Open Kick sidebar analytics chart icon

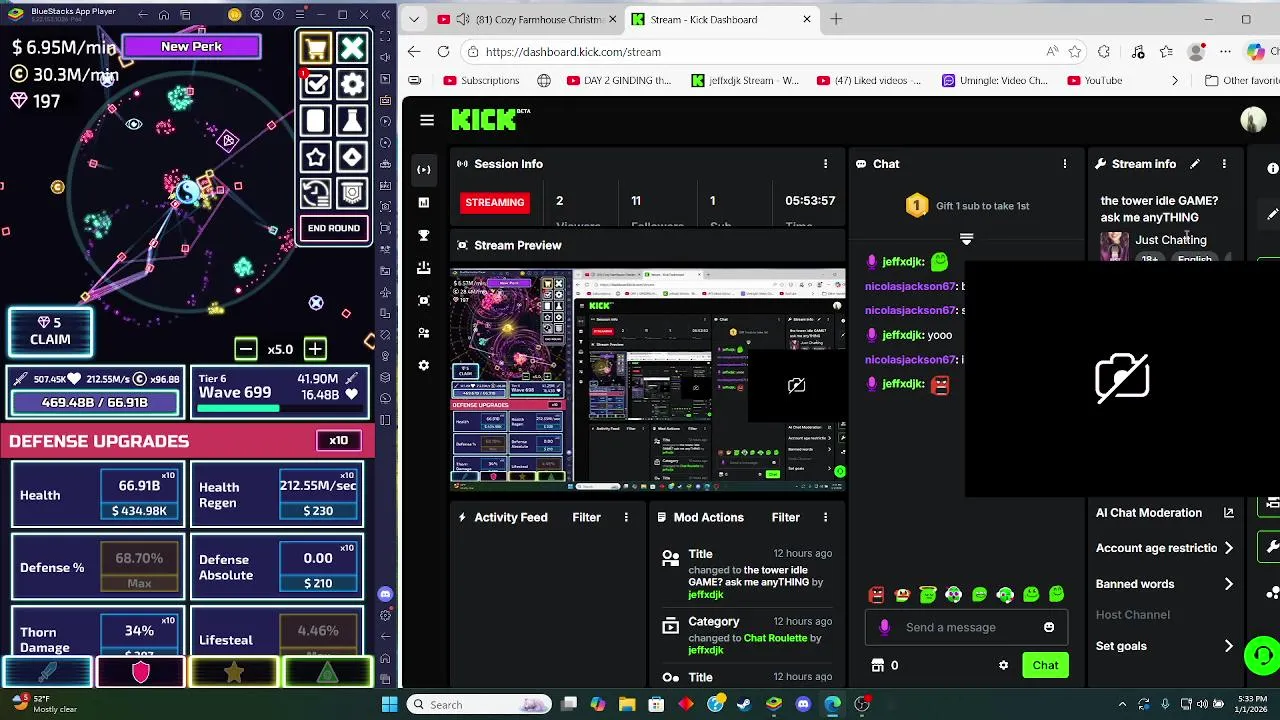pos(424,202)
